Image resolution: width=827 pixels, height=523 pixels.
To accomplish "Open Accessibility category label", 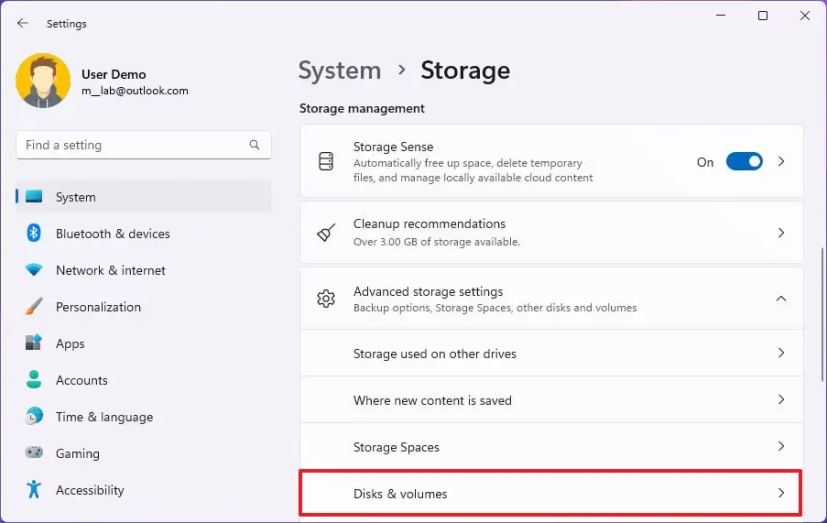I will tap(90, 490).
